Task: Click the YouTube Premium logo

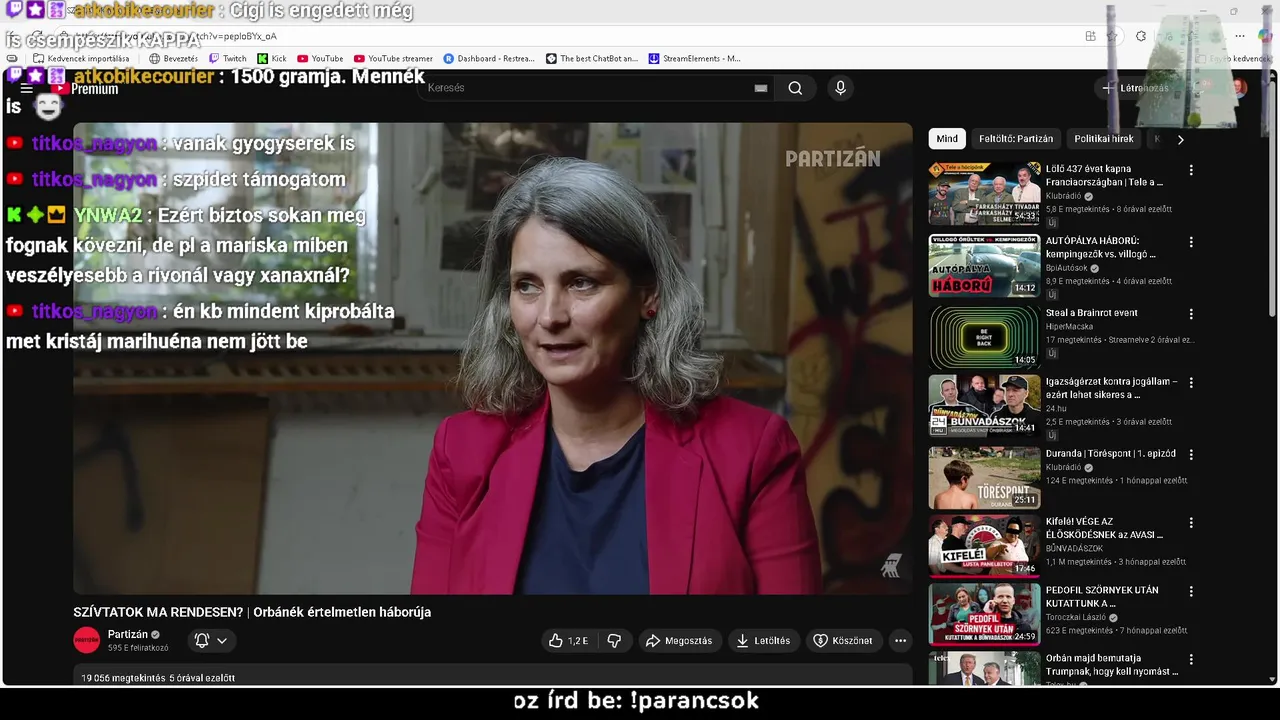Action: (x=85, y=89)
